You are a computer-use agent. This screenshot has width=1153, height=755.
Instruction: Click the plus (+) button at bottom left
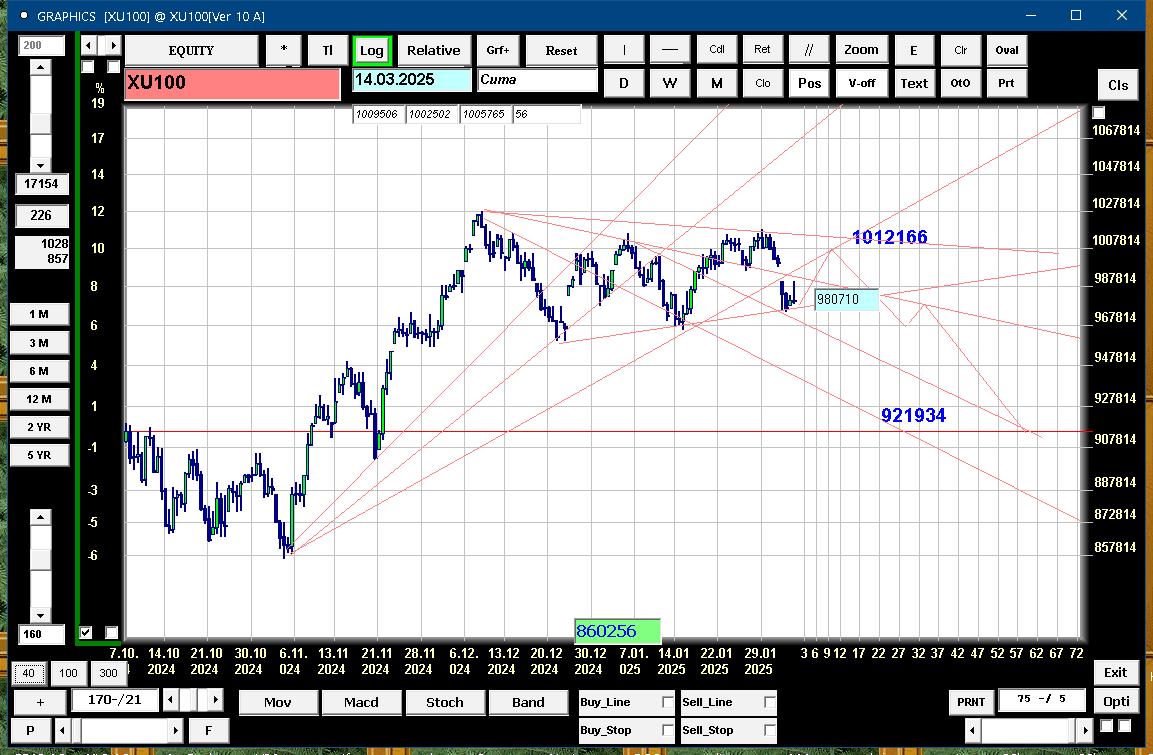40,702
